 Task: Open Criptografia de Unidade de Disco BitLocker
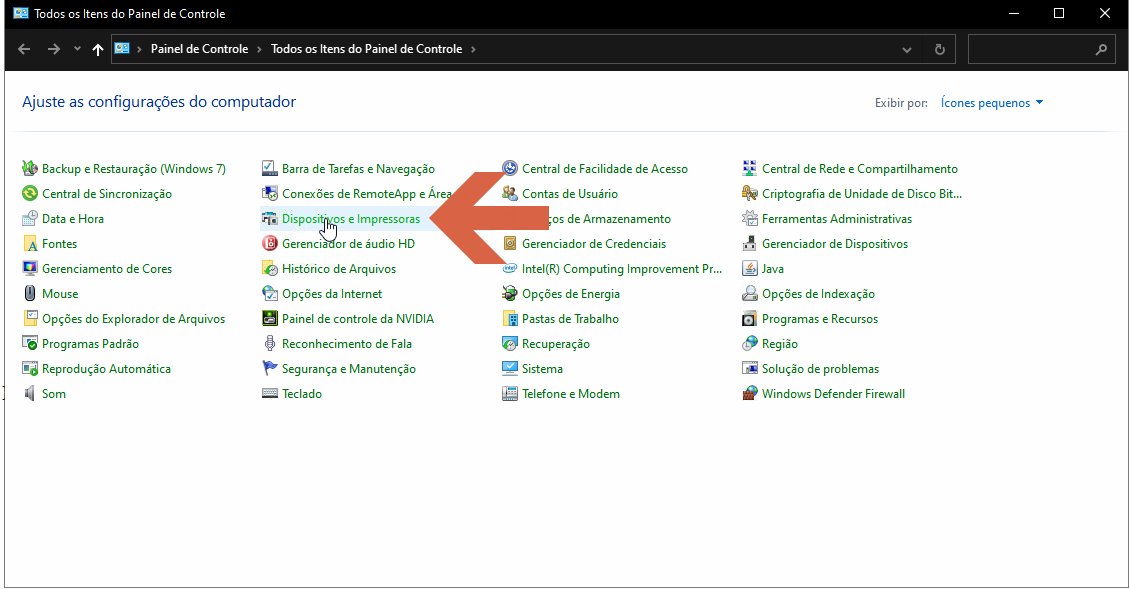[862, 193]
